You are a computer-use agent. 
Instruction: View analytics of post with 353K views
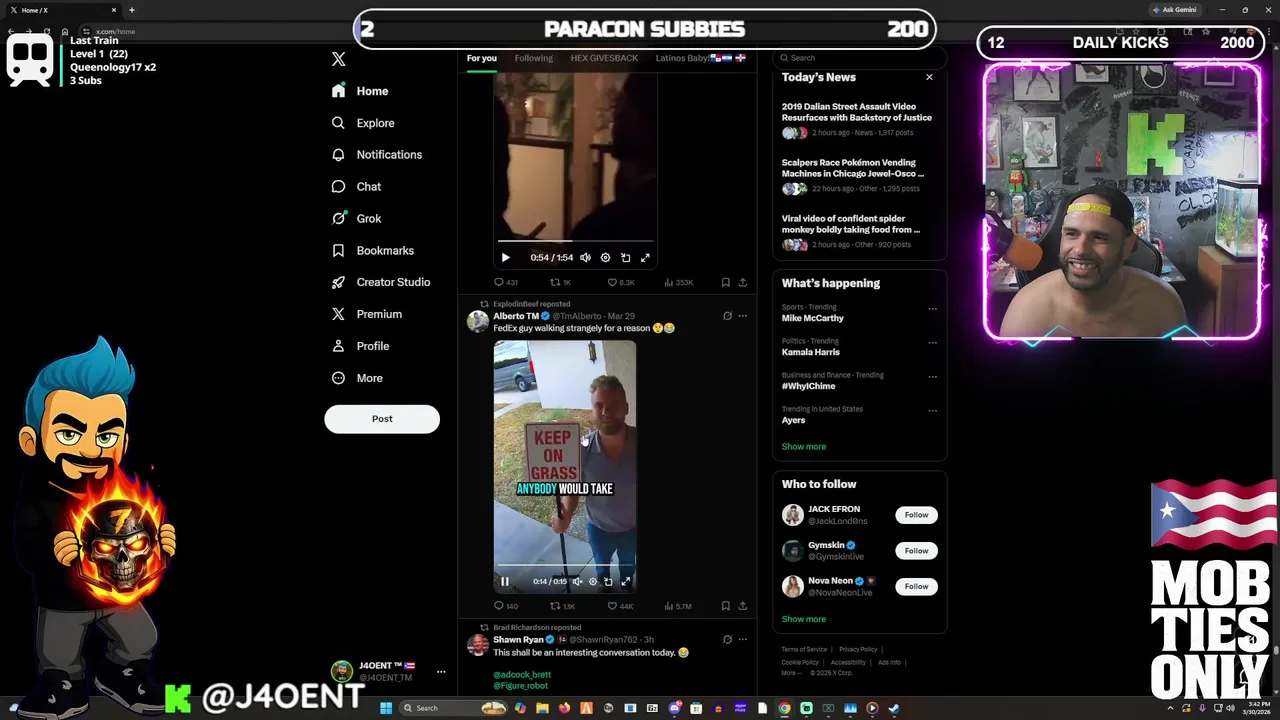click(677, 283)
